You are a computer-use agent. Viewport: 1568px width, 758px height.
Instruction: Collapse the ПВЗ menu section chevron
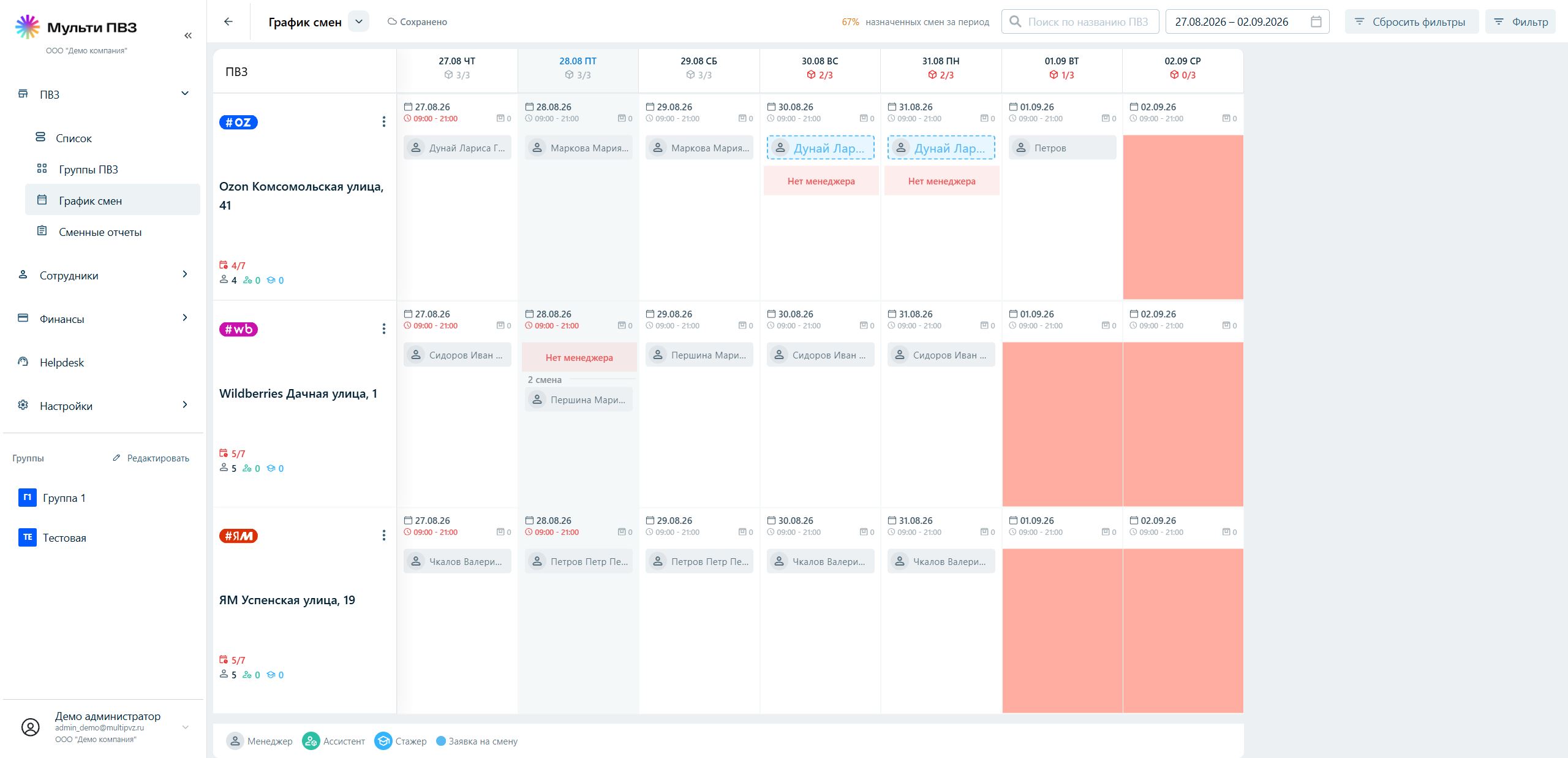pyautogui.click(x=185, y=93)
